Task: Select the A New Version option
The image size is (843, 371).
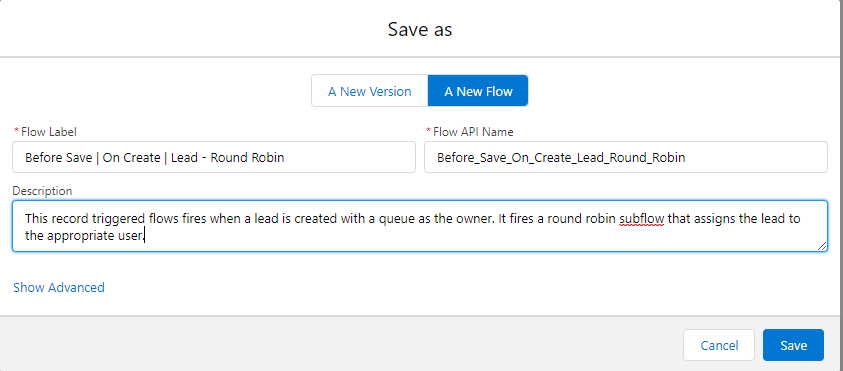Action: (370, 91)
